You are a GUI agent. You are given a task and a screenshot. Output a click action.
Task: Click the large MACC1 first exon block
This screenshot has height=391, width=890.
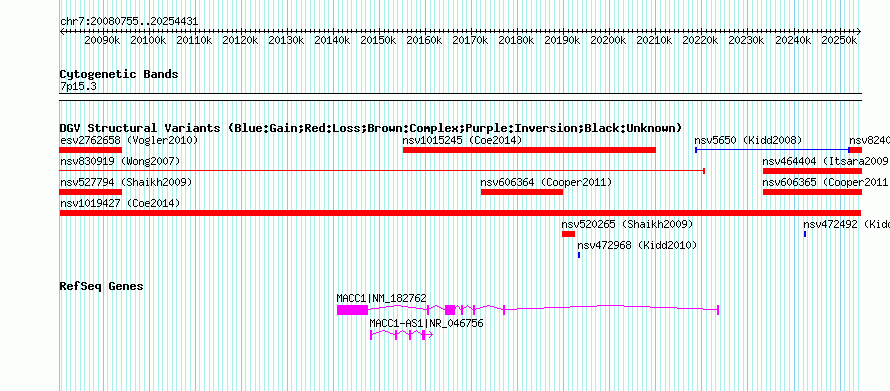pyautogui.click(x=352, y=310)
